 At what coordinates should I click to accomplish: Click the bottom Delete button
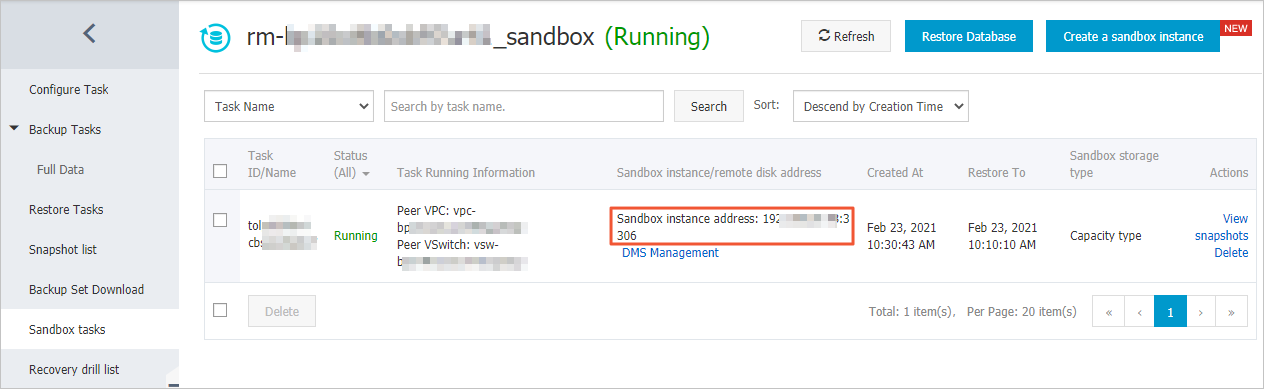(281, 311)
